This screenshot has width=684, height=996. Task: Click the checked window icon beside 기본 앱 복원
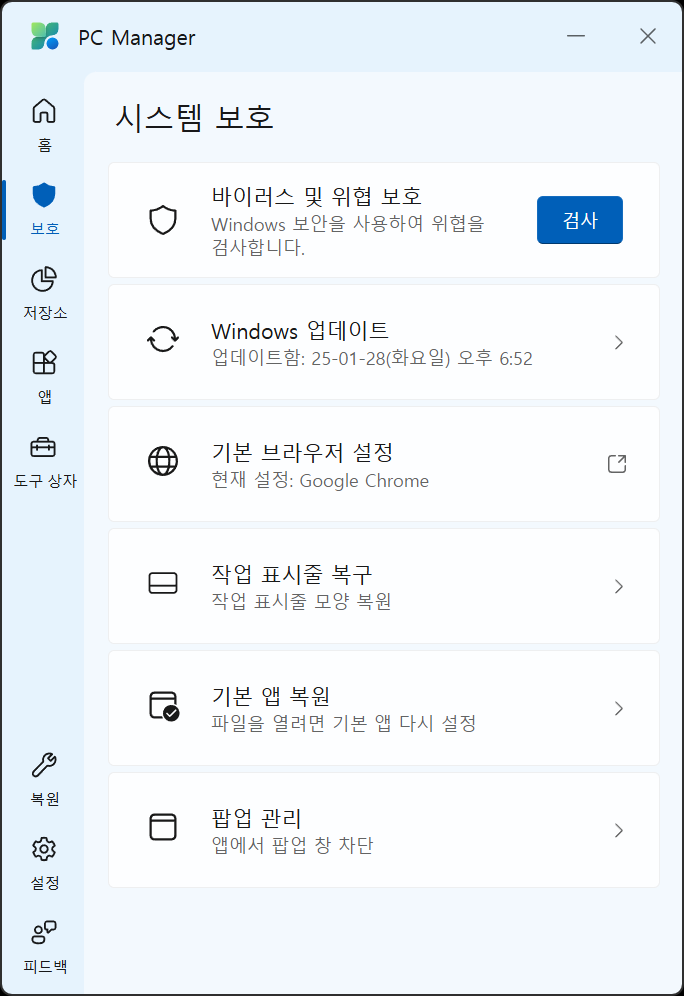click(x=164, y=706)
